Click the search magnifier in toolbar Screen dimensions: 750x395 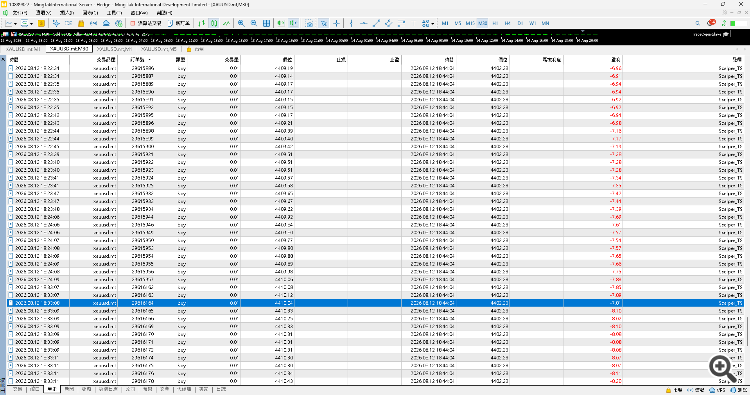(x=697, y=23)
